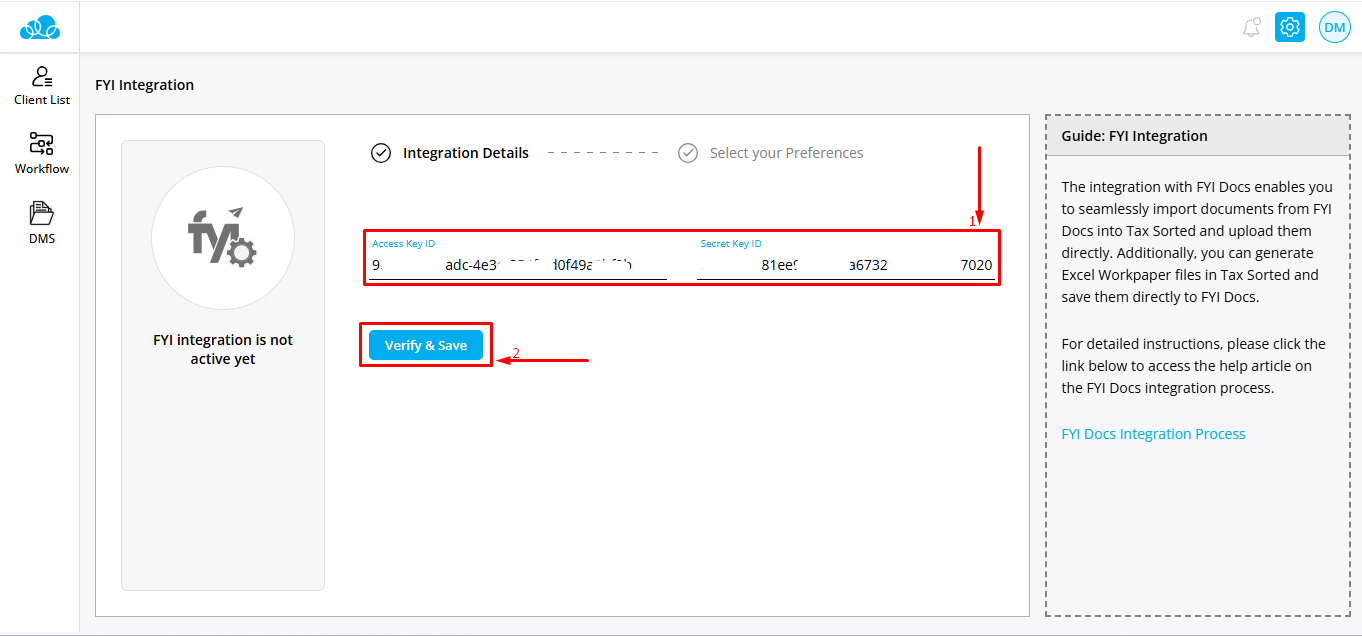This screenshot has height=636, width=1362.
Task: Click the FYI integration logo image
Action: pyautogui.click(x=223, y=238)
